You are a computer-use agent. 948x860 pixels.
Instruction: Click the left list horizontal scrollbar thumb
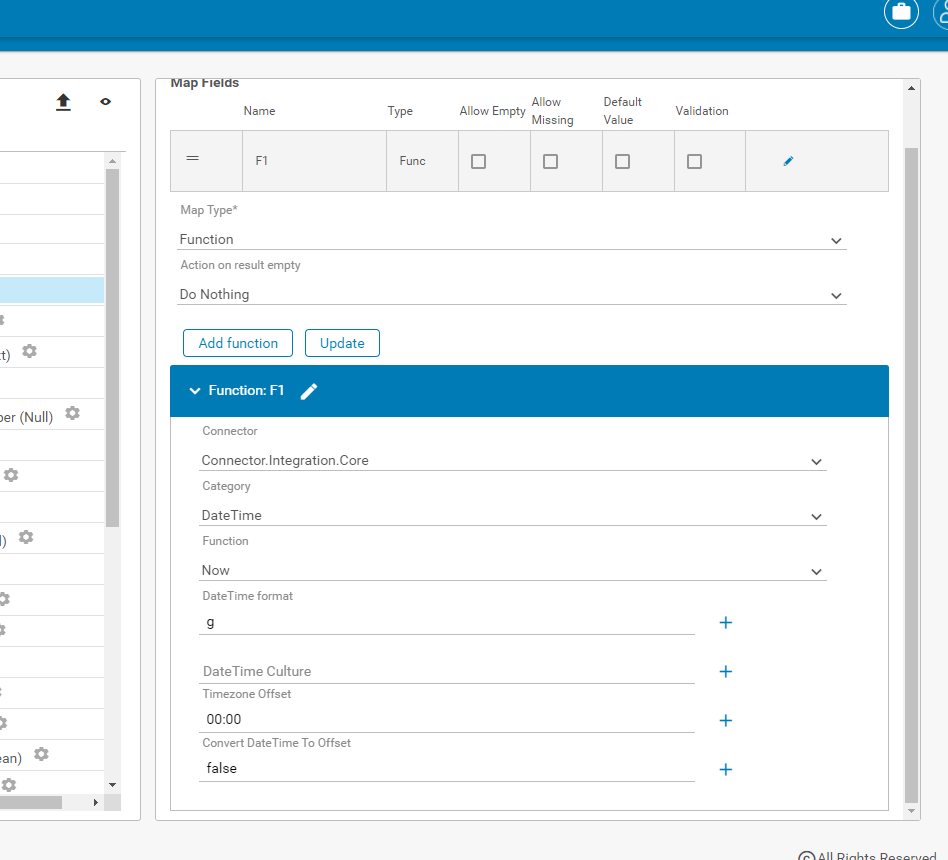(x=30, y=803)
